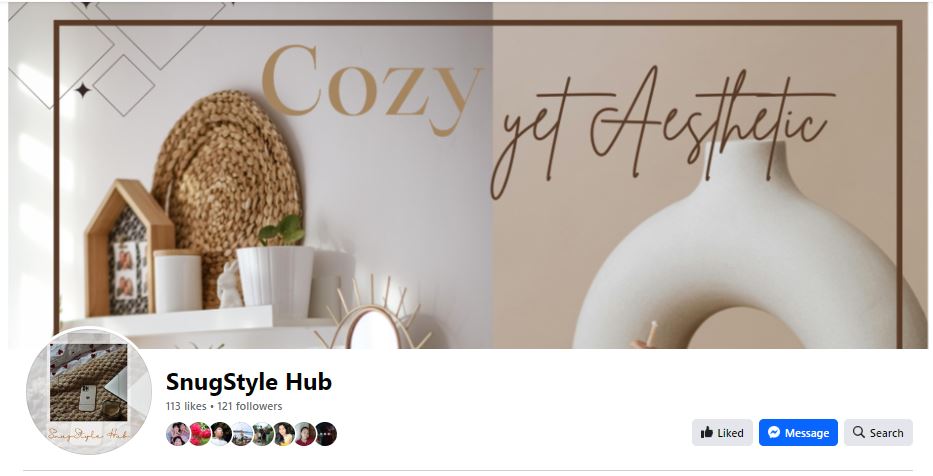Open the green outdoor group follower avatar
The width and height of the screenshot is (933, 476).
click(263, 434)
